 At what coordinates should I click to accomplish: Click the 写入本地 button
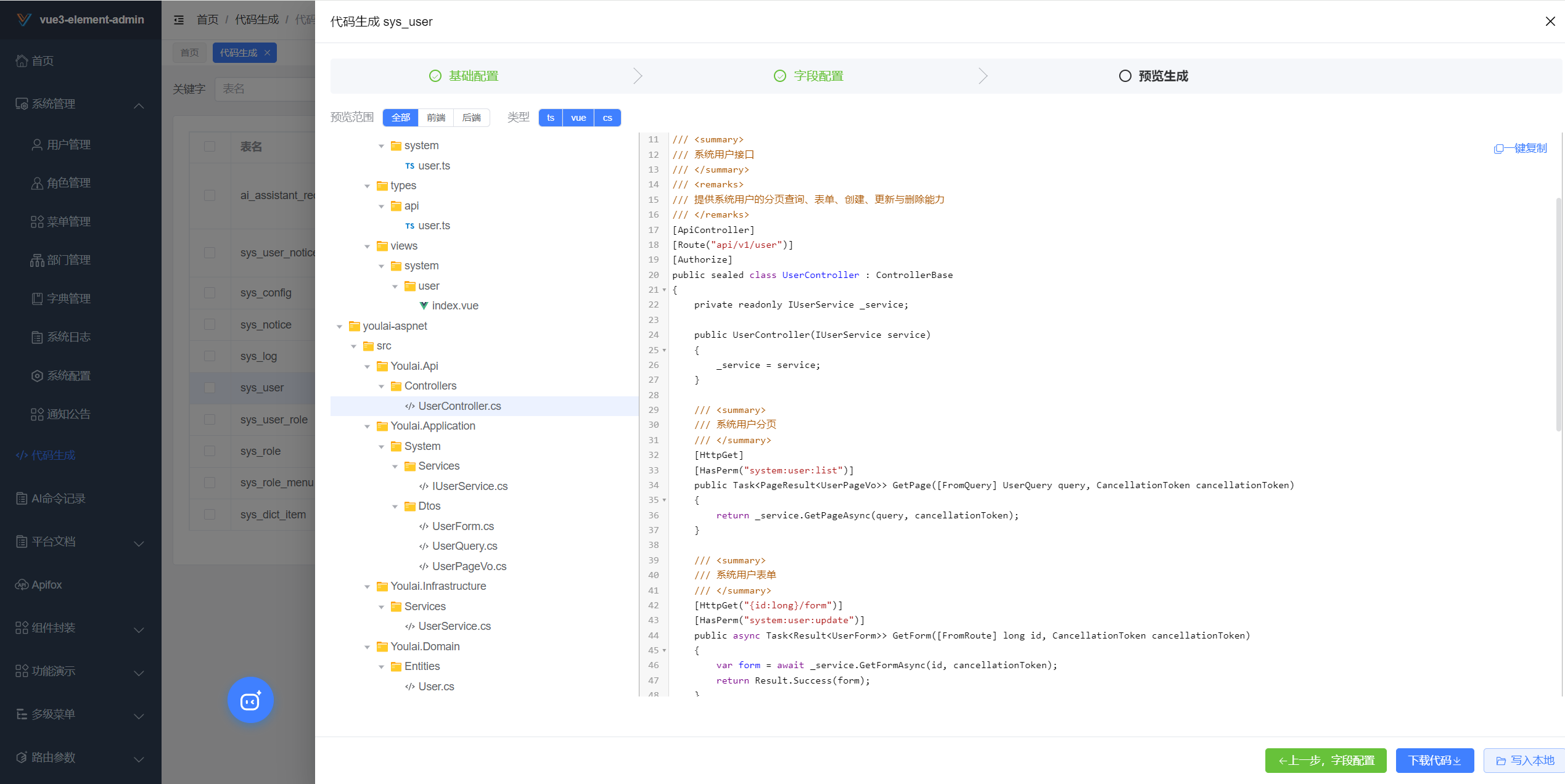(1524, 761)
